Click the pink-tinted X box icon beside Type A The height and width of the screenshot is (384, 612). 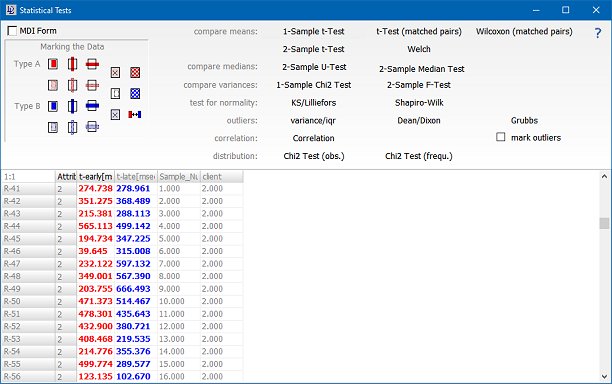[x=115, y=73]
